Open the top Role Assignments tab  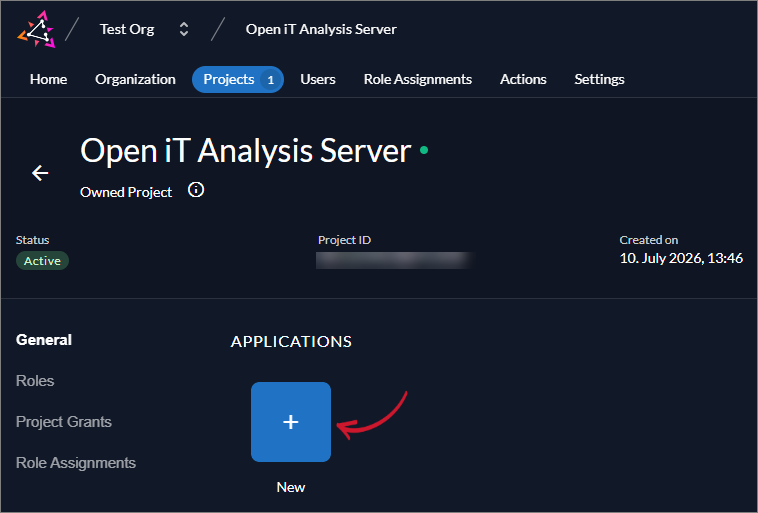[418, 79]
